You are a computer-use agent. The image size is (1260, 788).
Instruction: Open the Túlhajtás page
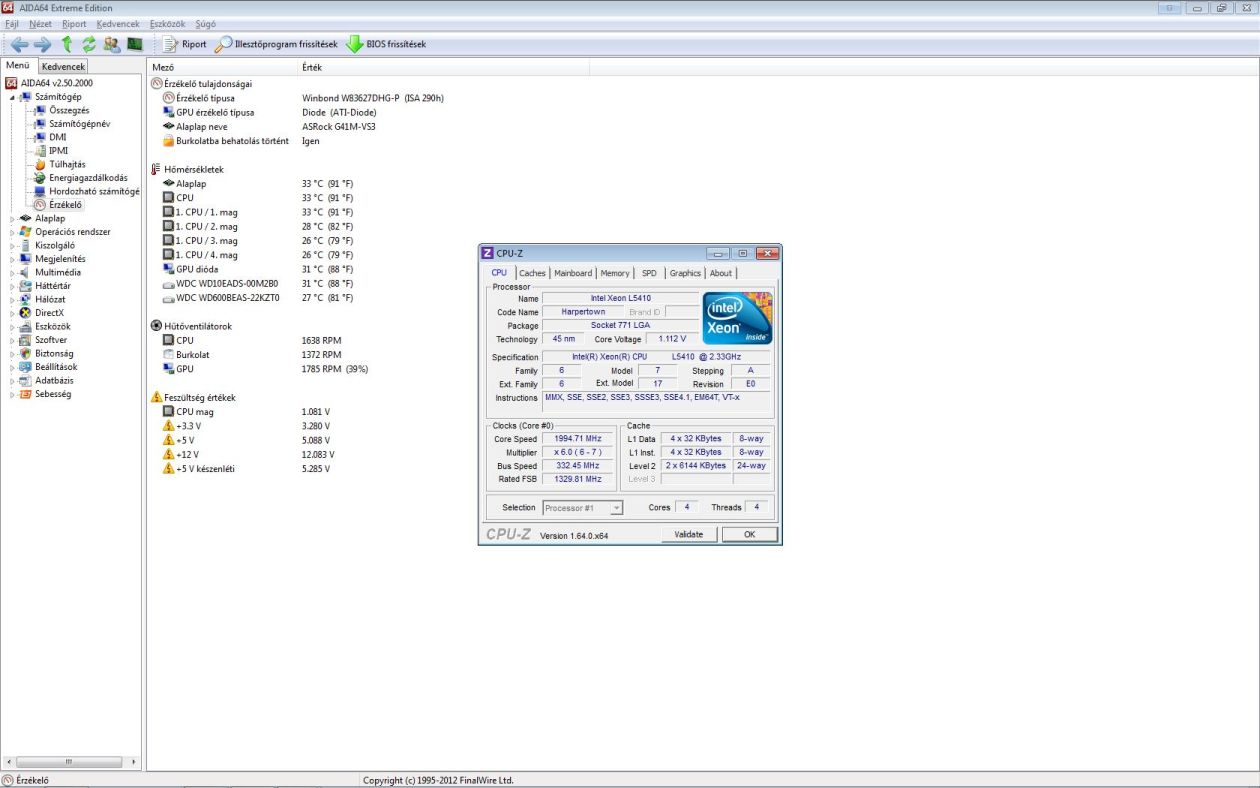tap(67, 164)
